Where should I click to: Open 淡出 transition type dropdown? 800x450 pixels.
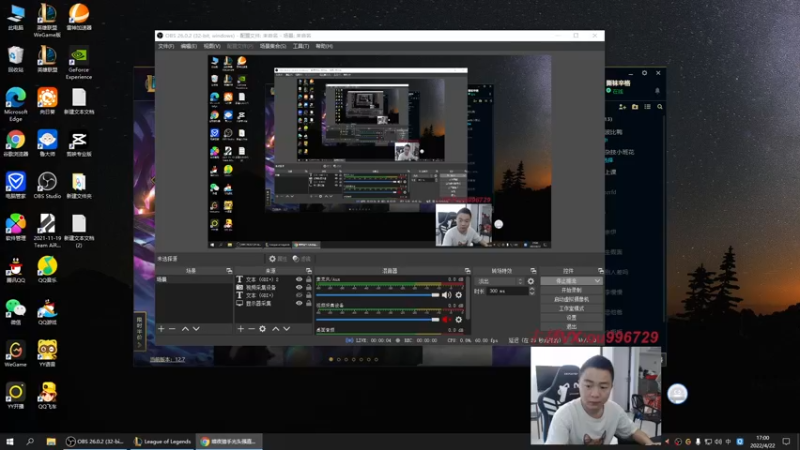(499, 281)
